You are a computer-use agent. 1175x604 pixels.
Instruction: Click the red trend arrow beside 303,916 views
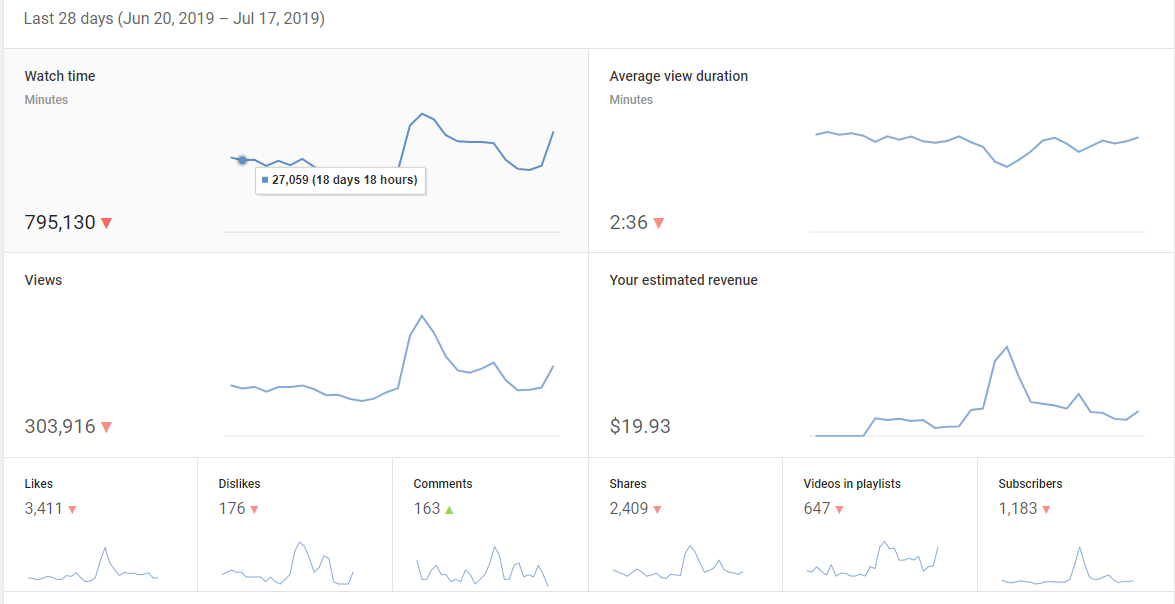point(107,427)
